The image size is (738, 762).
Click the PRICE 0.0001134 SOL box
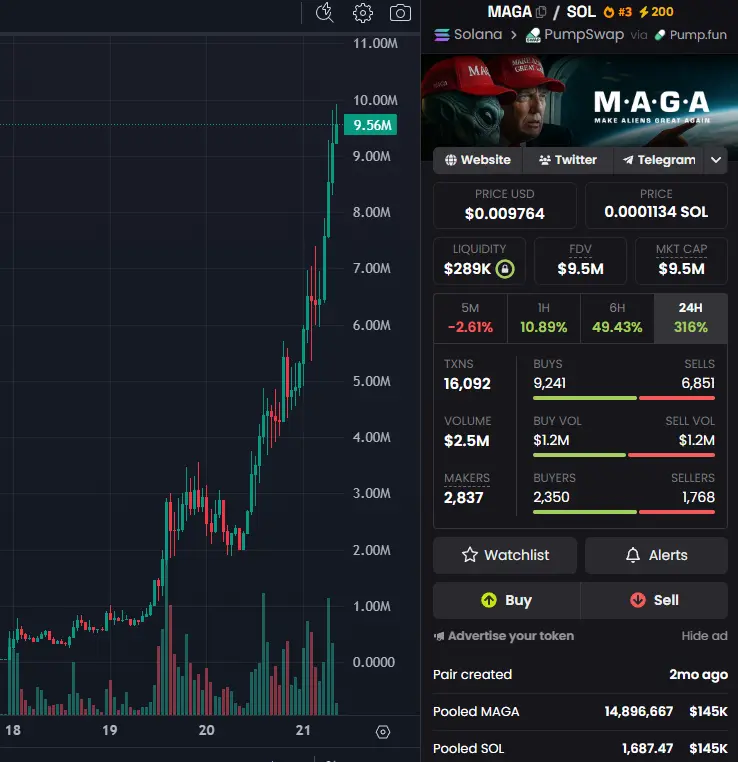coord(656,206)
